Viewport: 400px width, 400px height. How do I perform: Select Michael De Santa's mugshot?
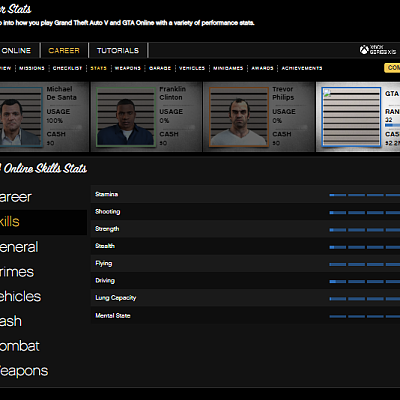(21, 117)
